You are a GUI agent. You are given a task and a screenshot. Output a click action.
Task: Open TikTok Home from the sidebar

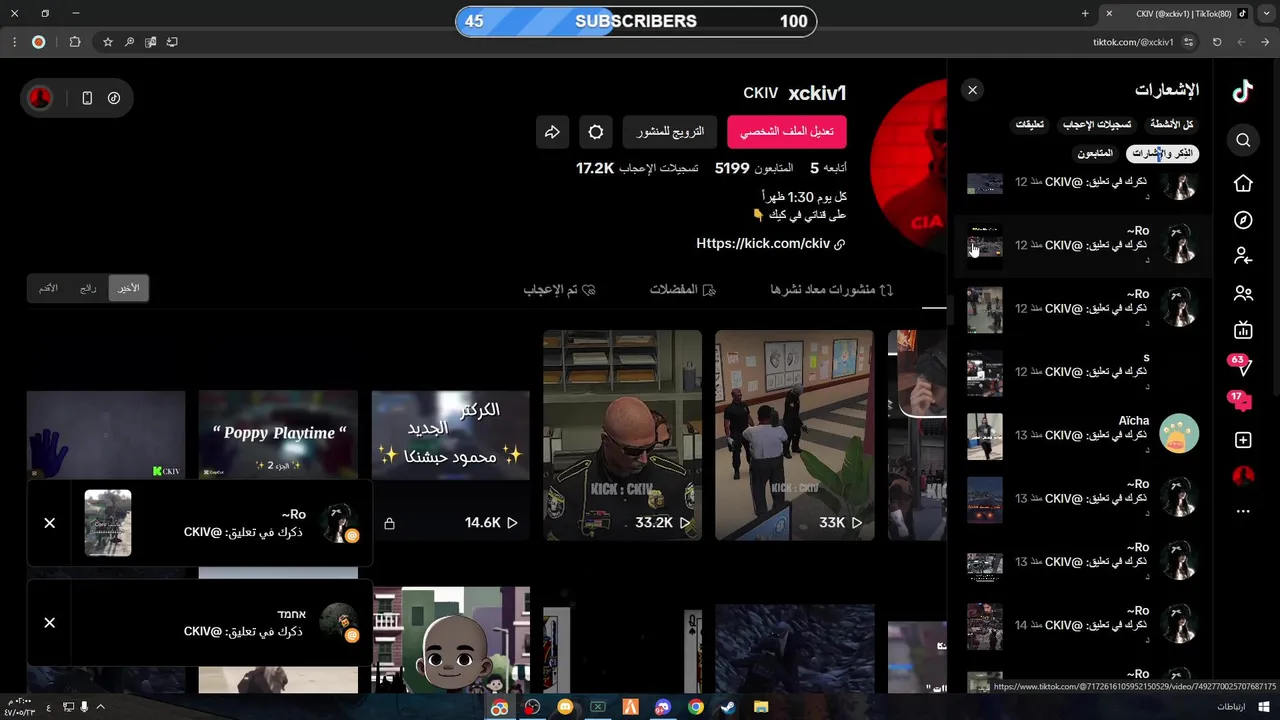(x=1243, y=183)
